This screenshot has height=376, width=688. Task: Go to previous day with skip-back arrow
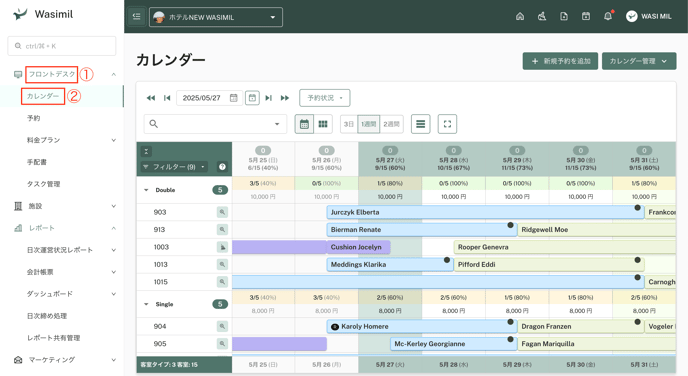click(167, 98)
